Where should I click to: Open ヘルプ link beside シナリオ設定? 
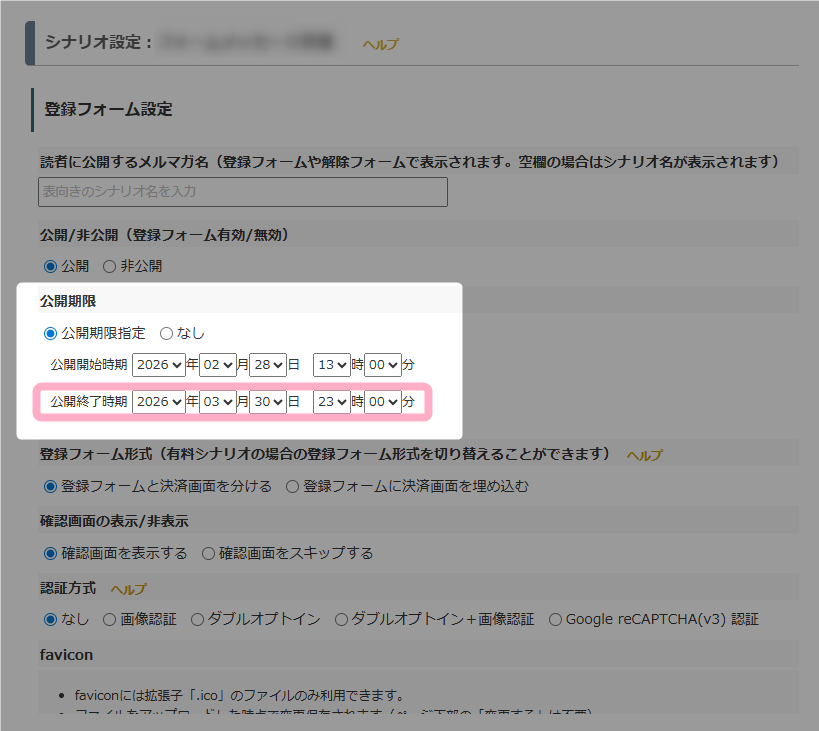coord(380,44)
